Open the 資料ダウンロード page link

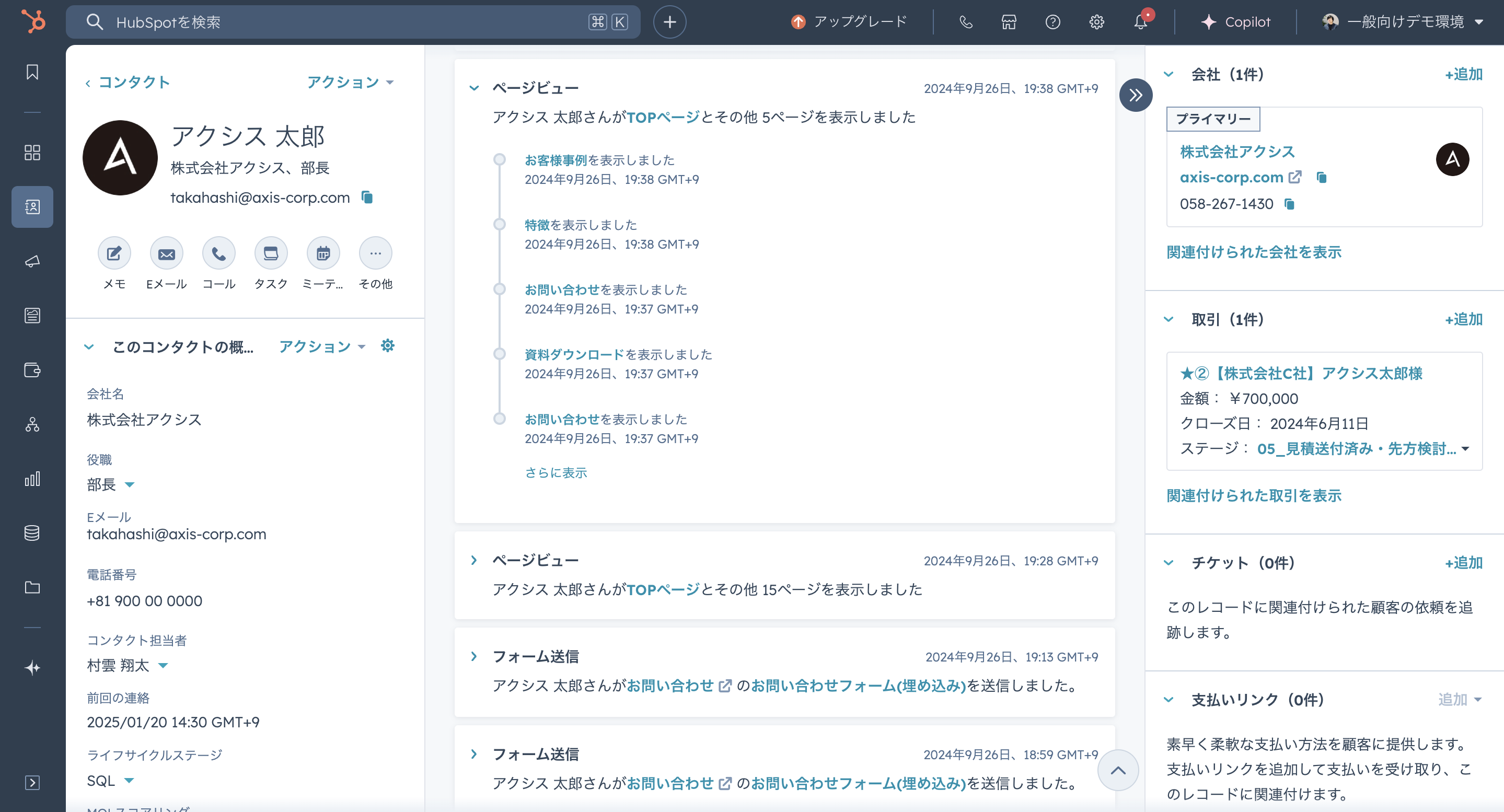click(x=574, y=354)
